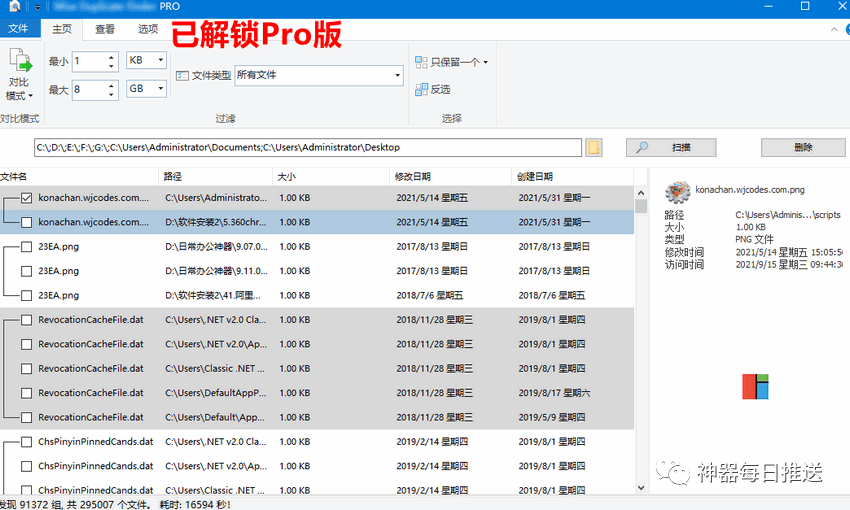This screenshot has width=850, height=510.
Task: Click the preview path C:\Users\Adminis...\scripts
Action: click(x=788, y=215)
